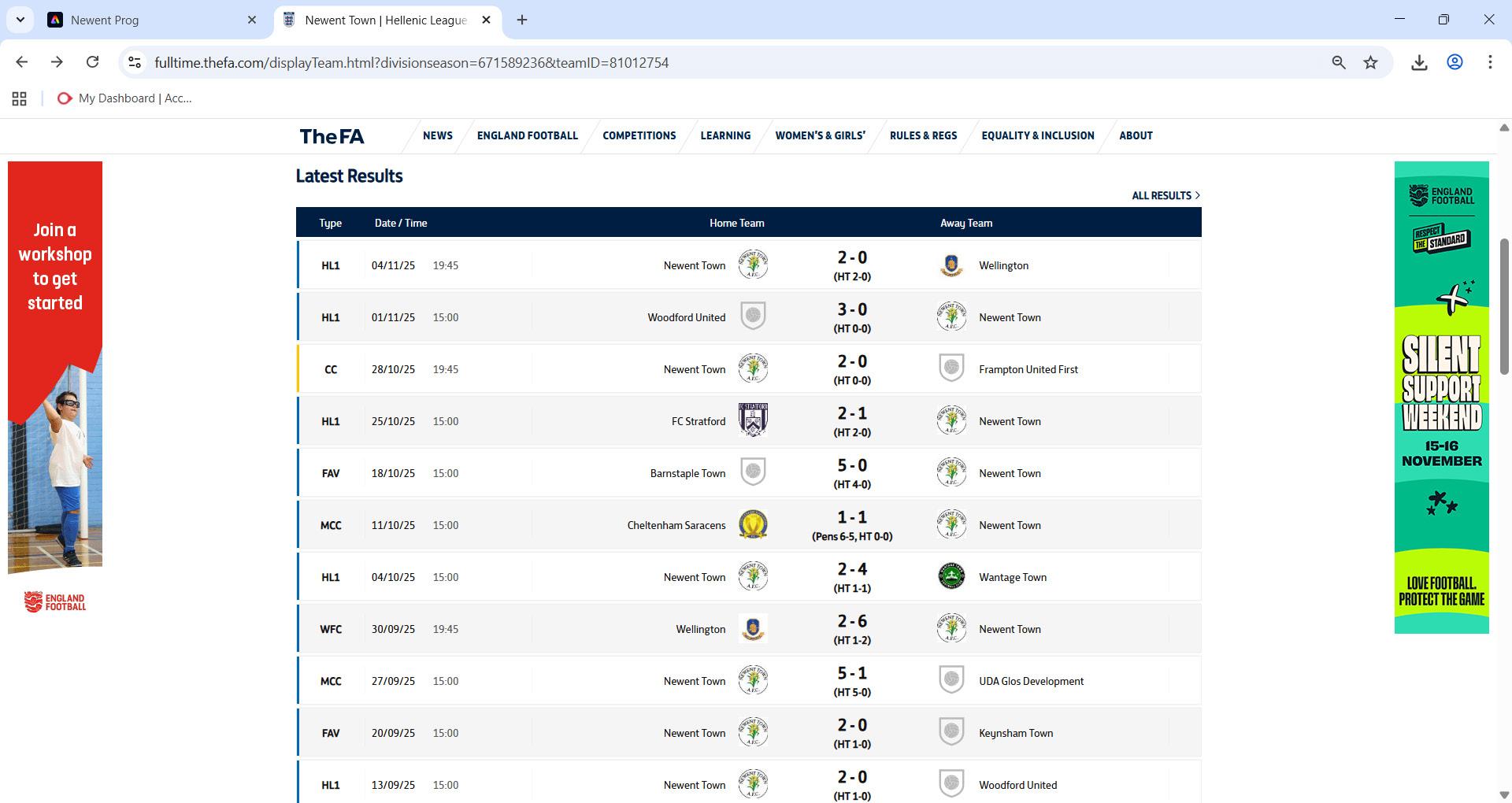Open the Frampton United First team link

pyautogui.click(x=1028, y=369)
